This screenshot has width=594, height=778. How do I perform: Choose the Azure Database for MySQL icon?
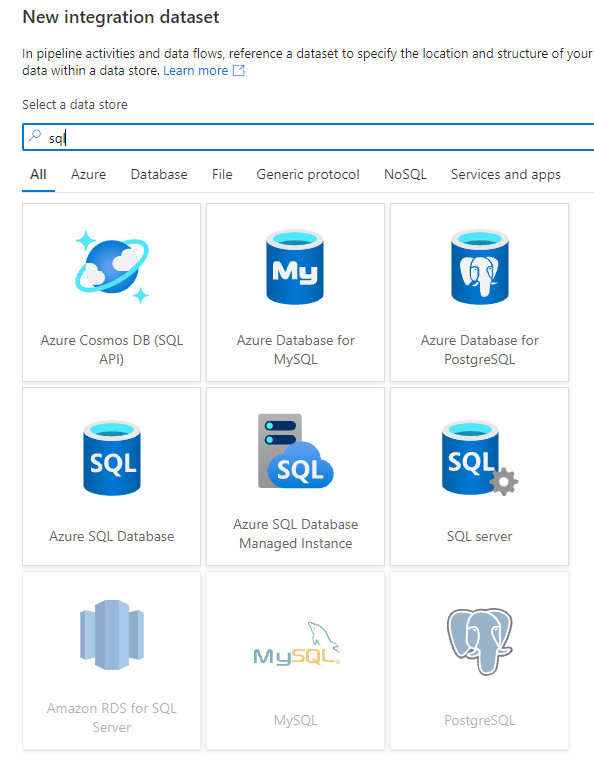[295, 267]
